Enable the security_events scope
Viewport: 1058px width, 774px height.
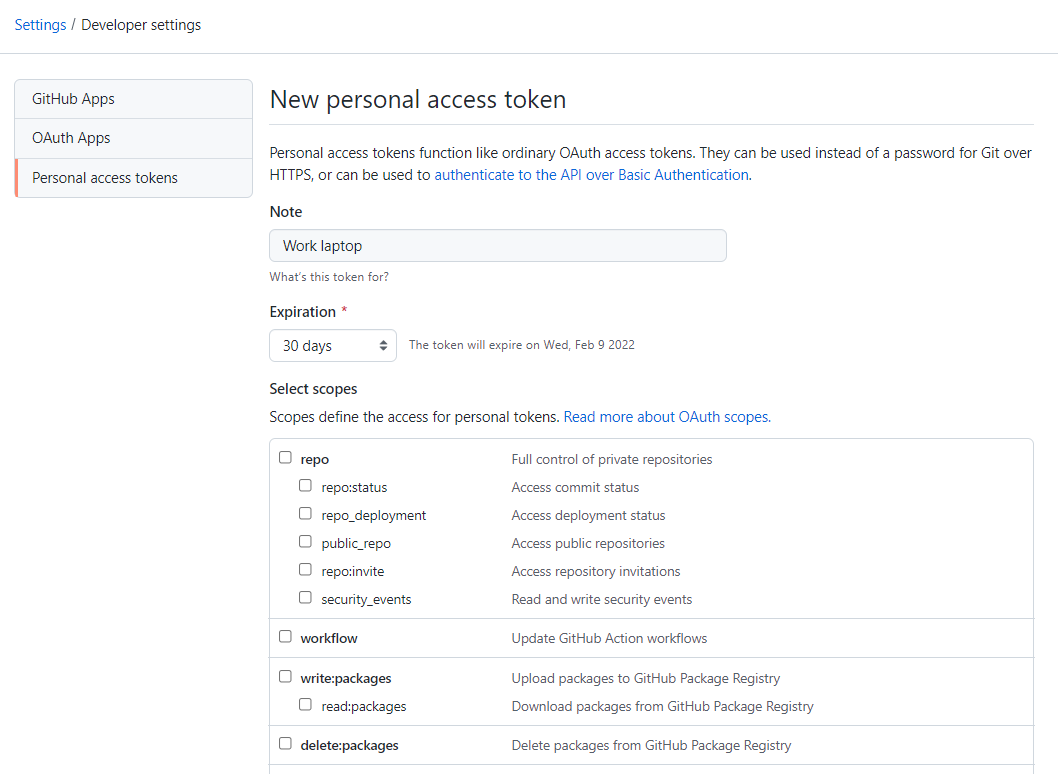306,598
